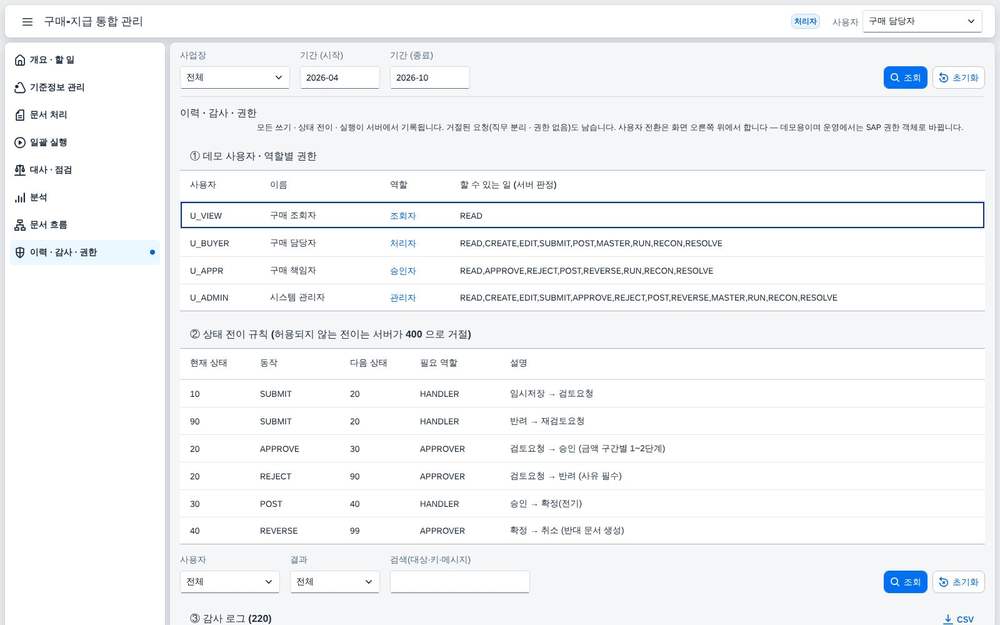The height and width of the screenshot is (625, 1000).
Task: Open the 사업장 dropdown
Action: (235, 77)
